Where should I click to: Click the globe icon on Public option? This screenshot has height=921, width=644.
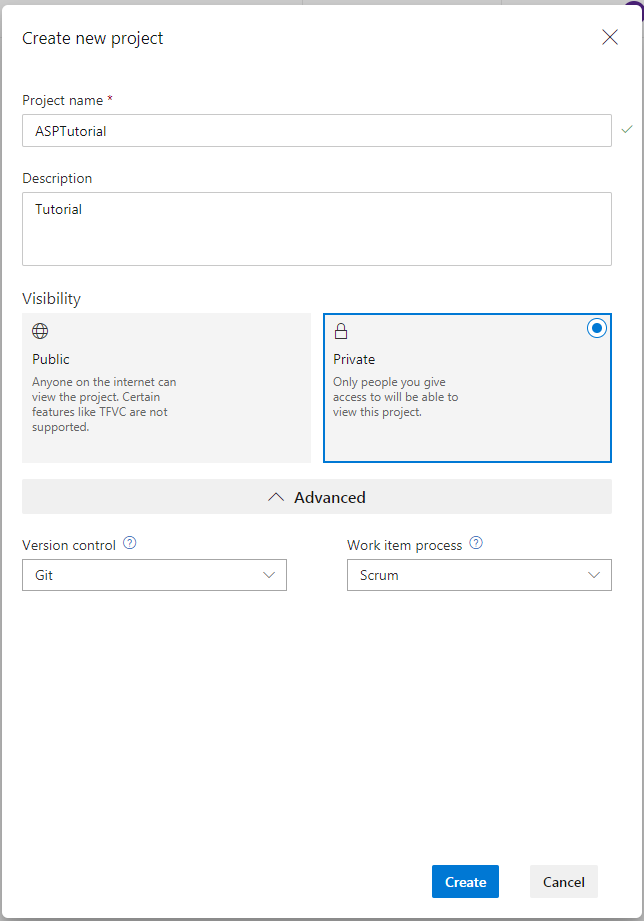[x=40, y=331]
